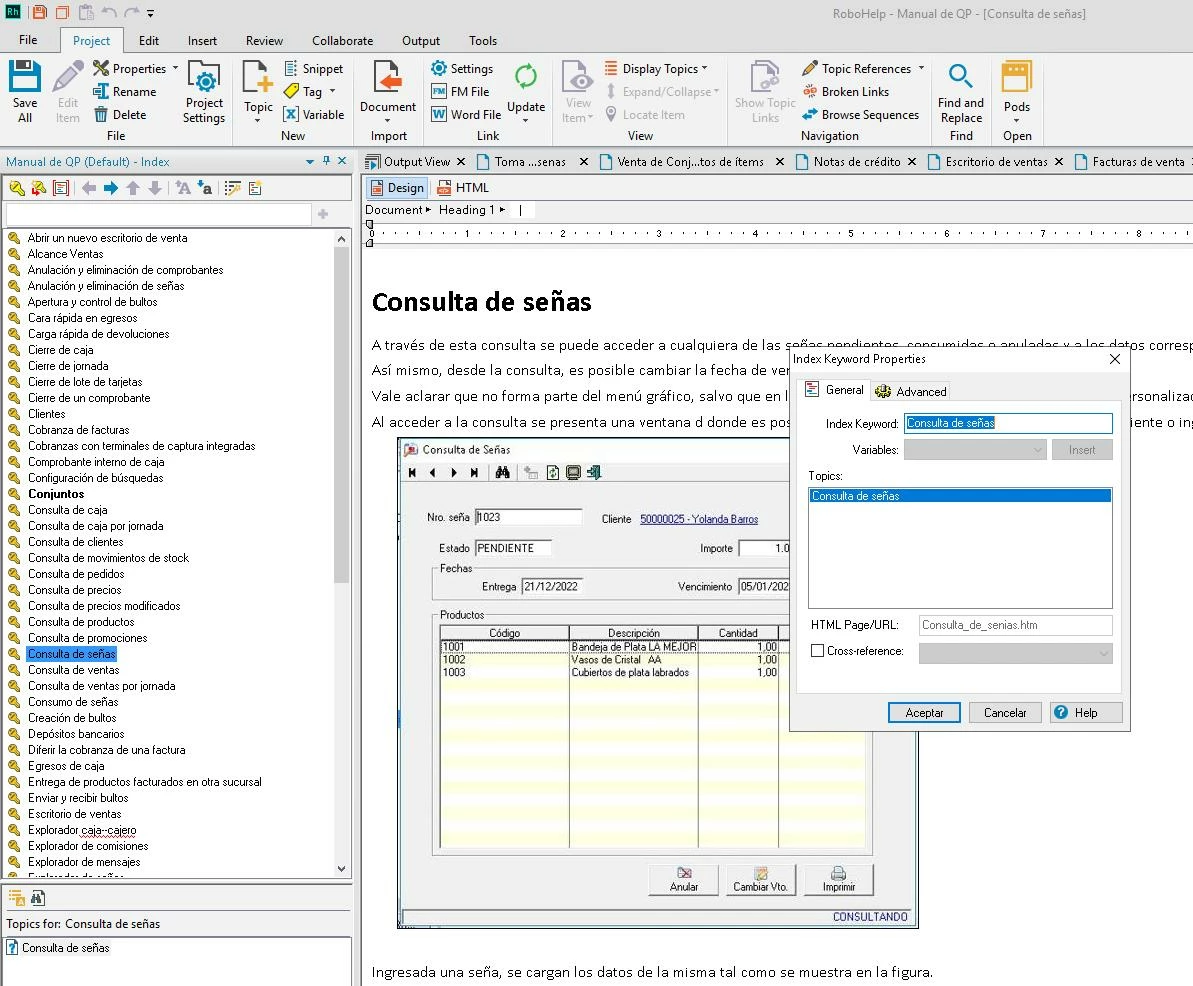Open Index pod options dropdown arrow
Screen dimensions: 1193x986
[310, 161]
